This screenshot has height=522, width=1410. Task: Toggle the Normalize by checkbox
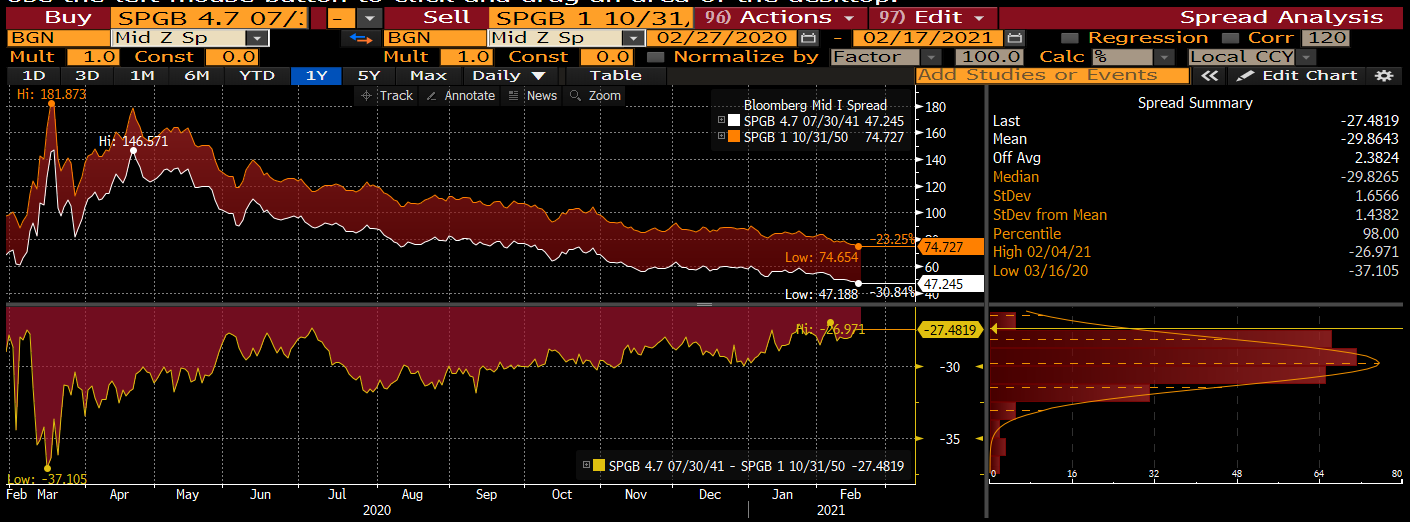[655, 57]
